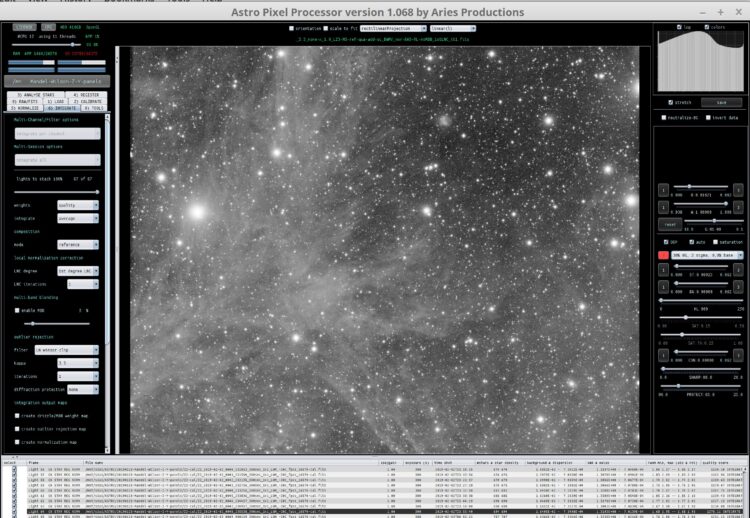
Task: Uncheck the stretch checkbox
Action: (671, 102)
